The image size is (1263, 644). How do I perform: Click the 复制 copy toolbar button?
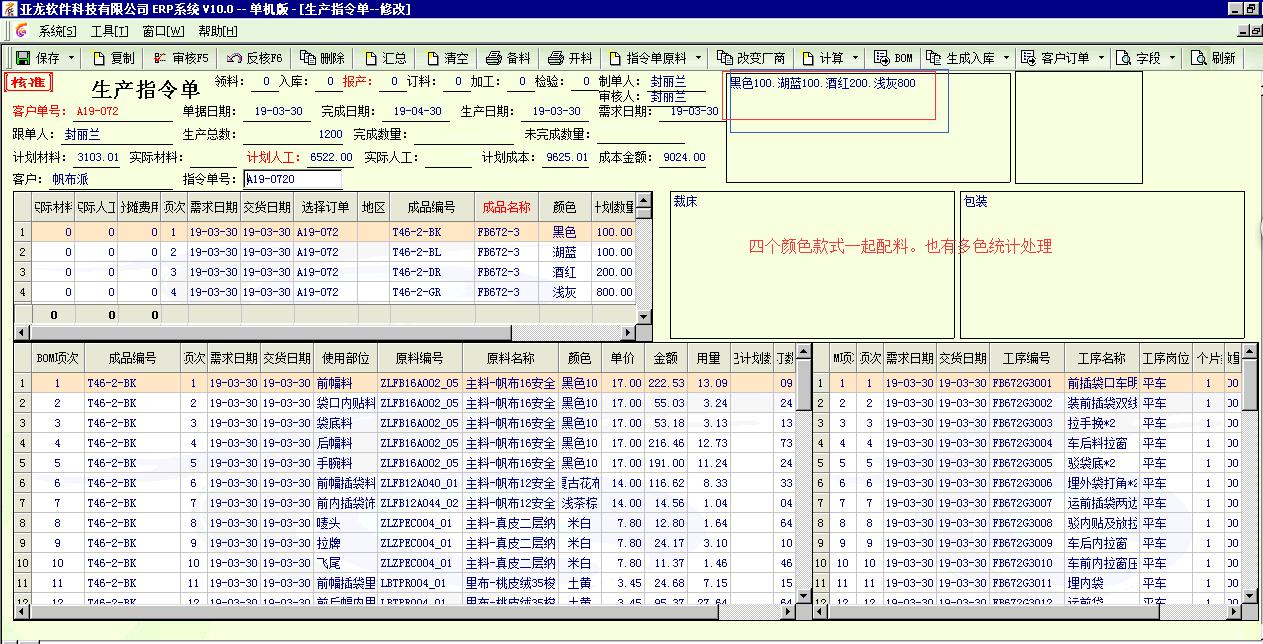(x=113, y=58)
